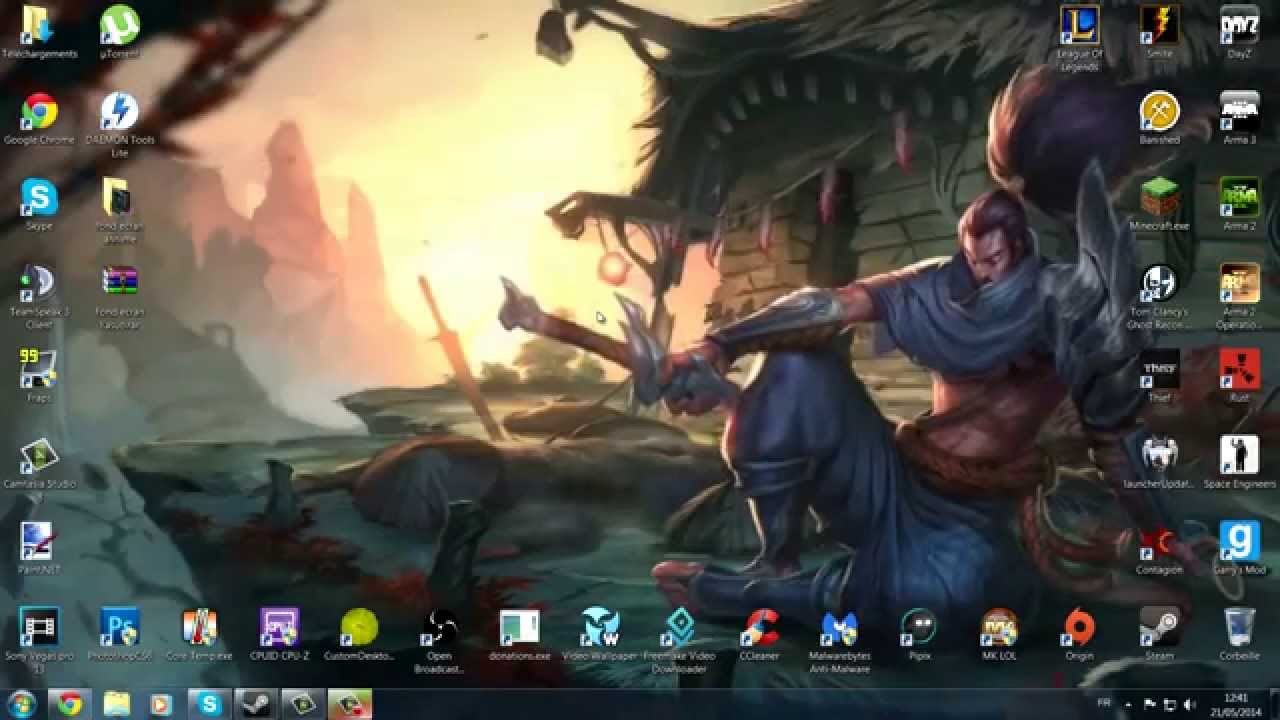Open the launcherUpdater desktop icon
This screenshot has width=1280, height=720.
click(x=1159, y=462)
